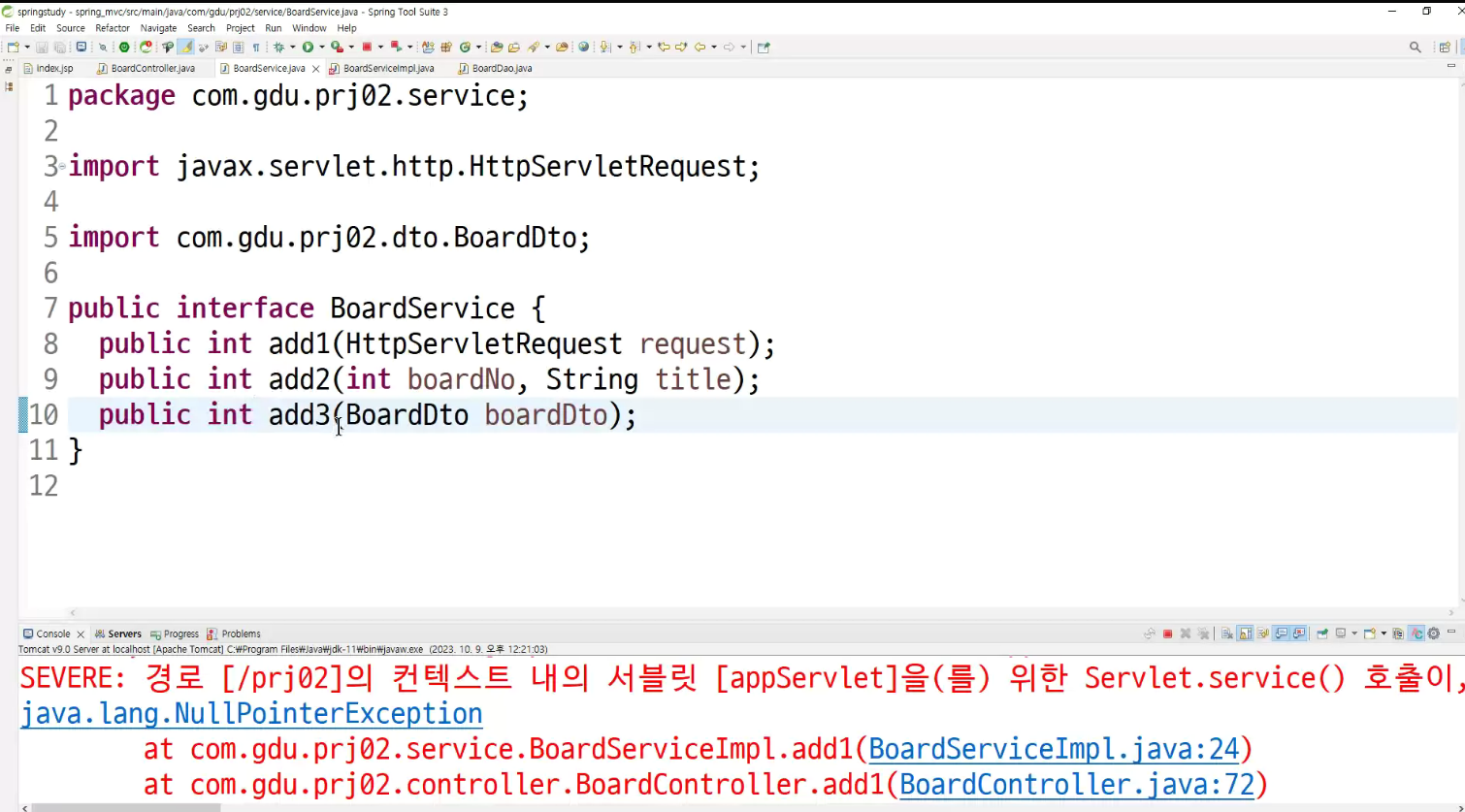
Task: Click the console Pin Console icon
Action: pos(1322,633)
